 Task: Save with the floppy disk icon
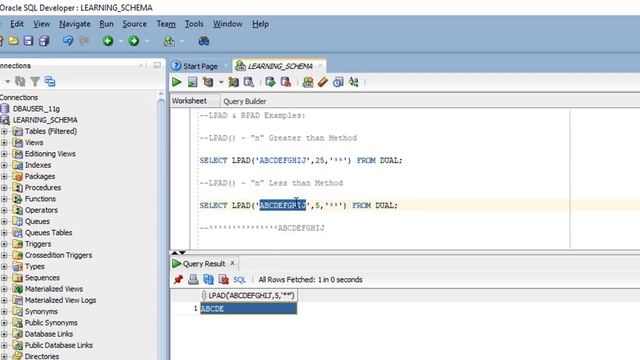28,41
